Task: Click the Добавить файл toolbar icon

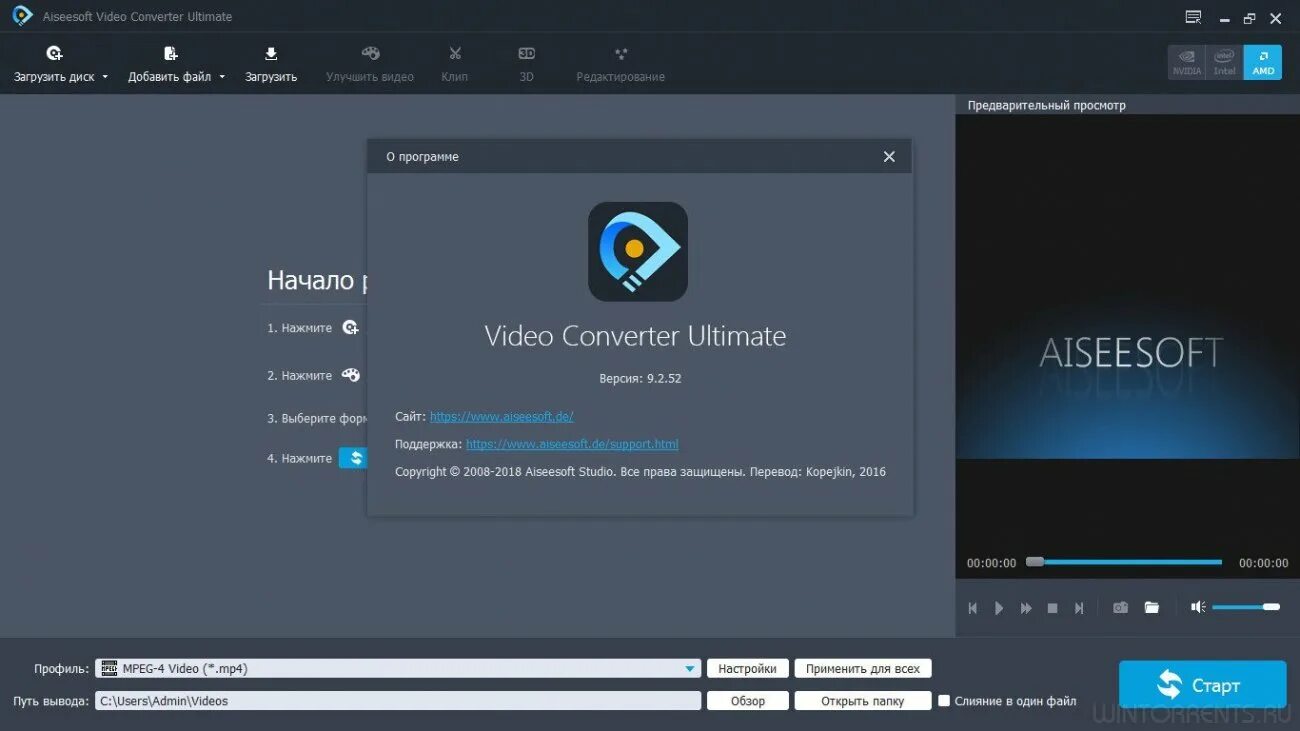Action: point(171,54)
